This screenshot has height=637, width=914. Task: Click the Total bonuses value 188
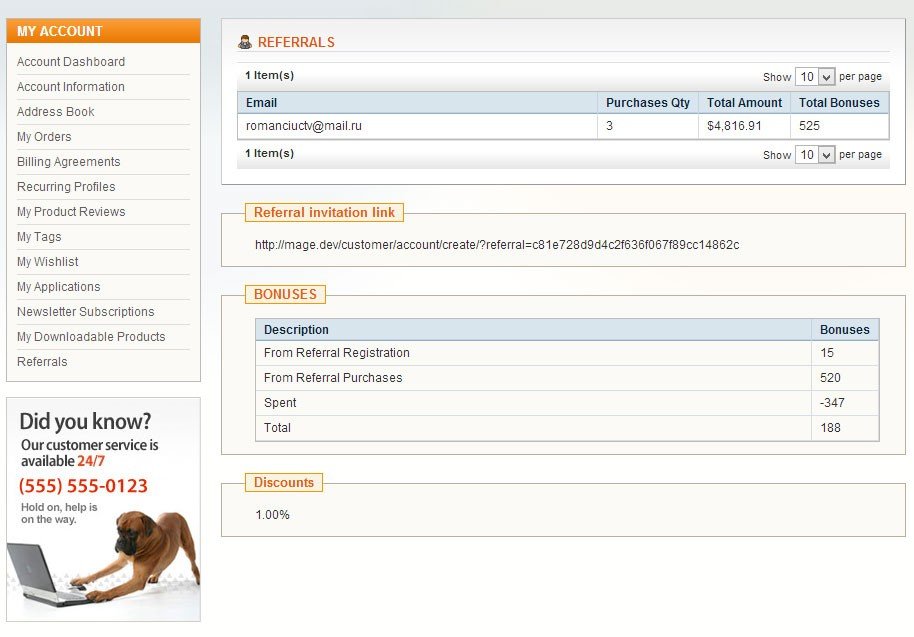[x=830, y=428]
